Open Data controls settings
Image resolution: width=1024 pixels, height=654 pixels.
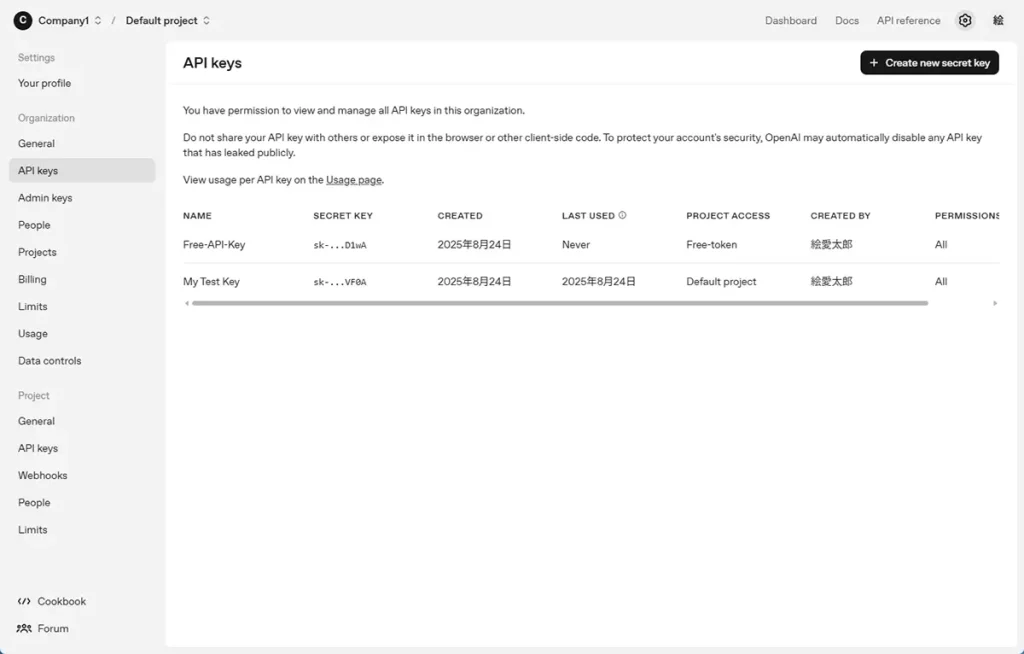[82, 361]
